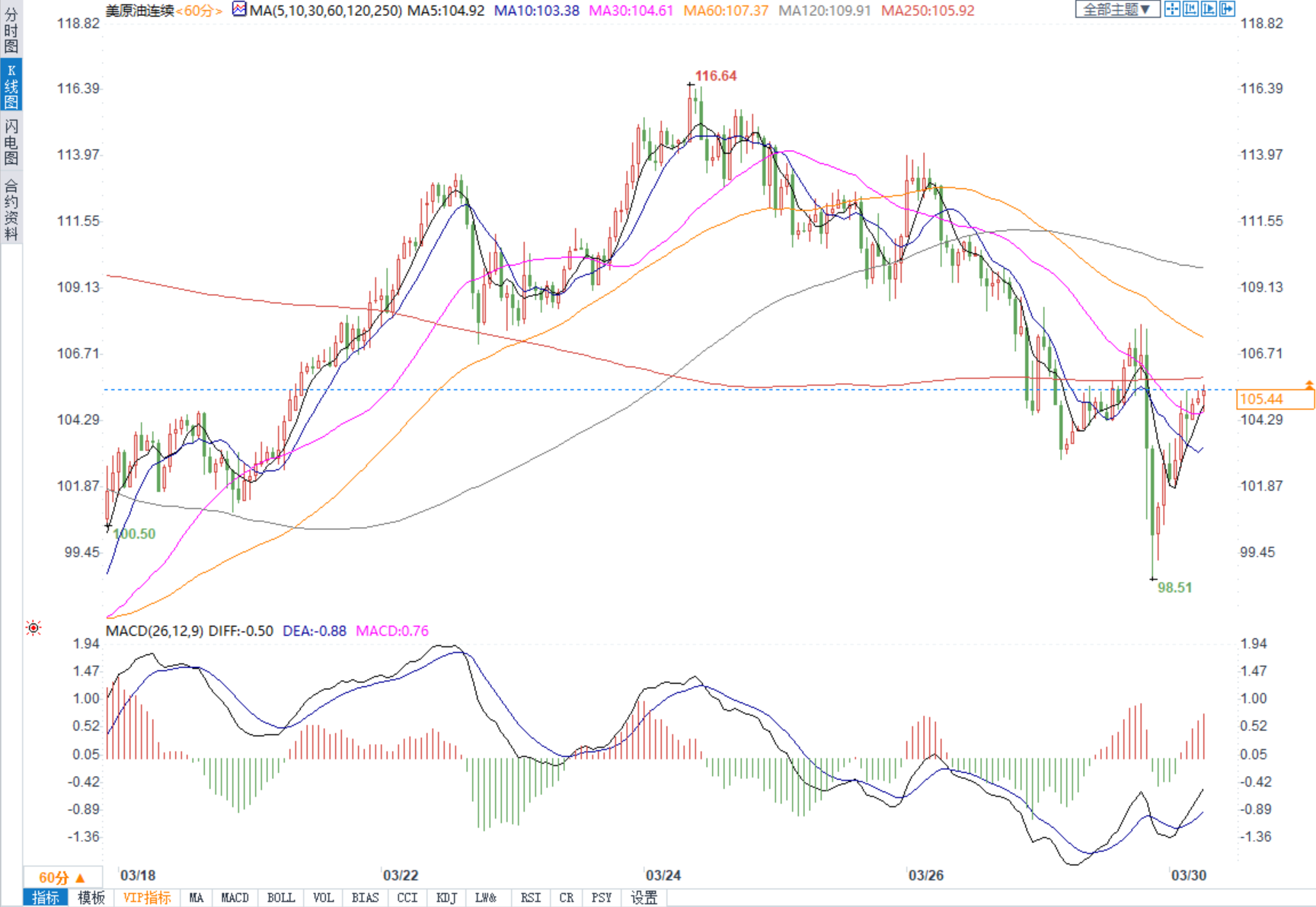
Task: Switch to the 闪电图 side tab
Action: (11, 142)
